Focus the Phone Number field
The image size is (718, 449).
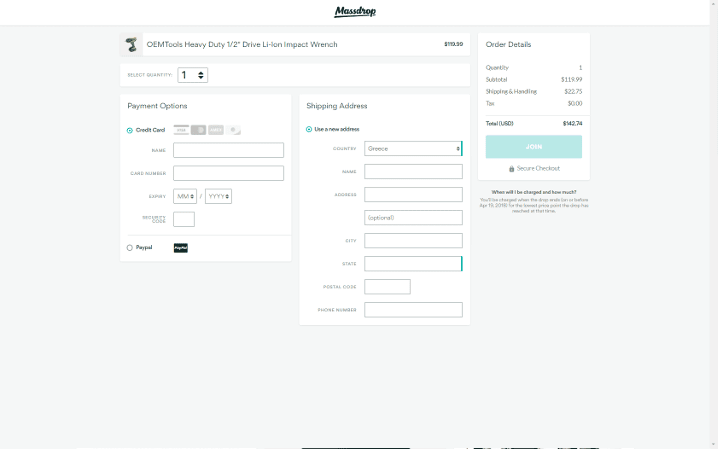[x=413, y=310]
